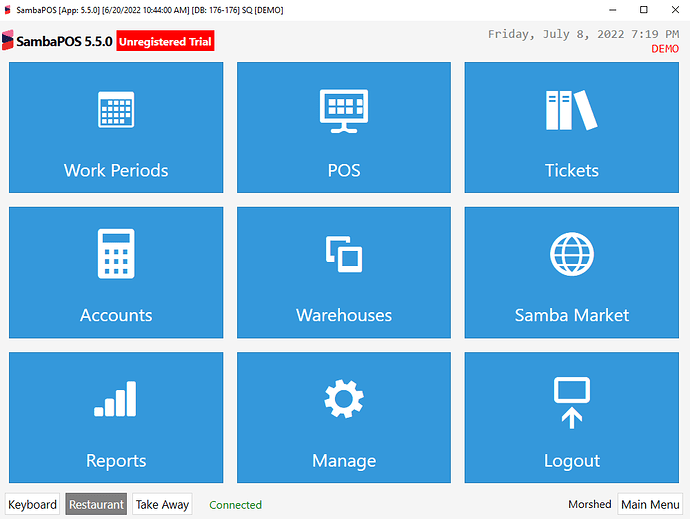Click the SambaPOS 5.5.0 heading text
This screenshot has width=690, height=519.
pos(64,41)
